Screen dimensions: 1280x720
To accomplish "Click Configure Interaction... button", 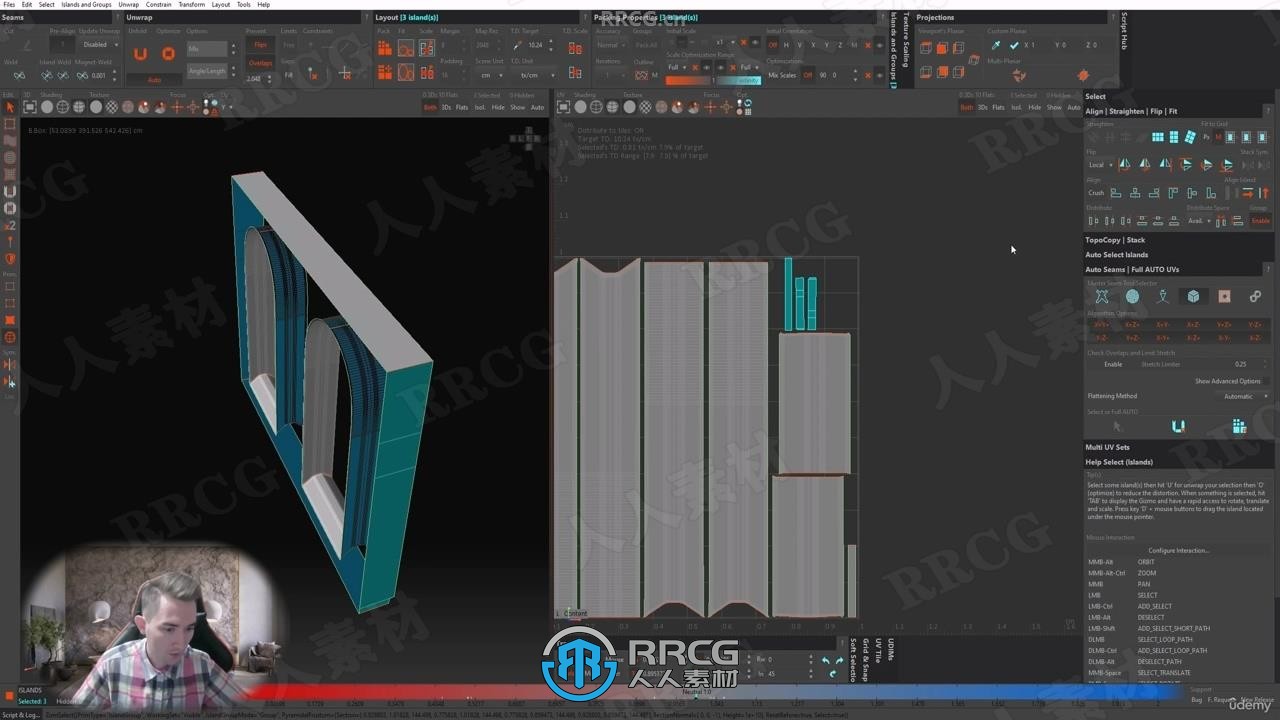I will point(1178,550).
